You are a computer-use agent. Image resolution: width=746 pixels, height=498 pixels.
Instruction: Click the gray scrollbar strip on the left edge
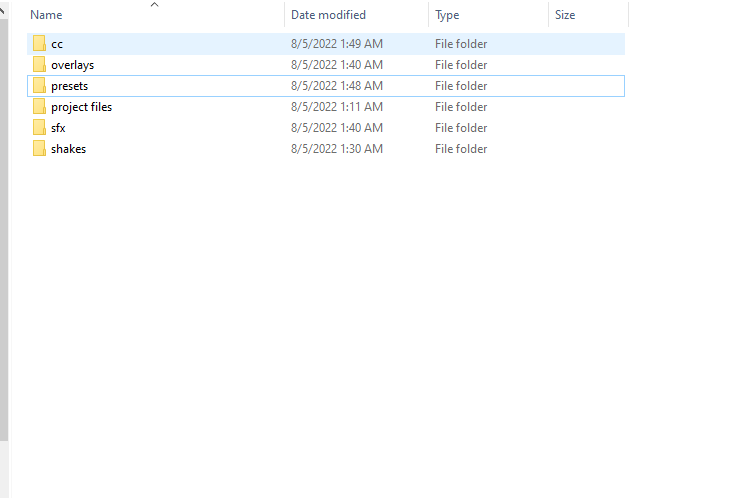pos(4,250)
